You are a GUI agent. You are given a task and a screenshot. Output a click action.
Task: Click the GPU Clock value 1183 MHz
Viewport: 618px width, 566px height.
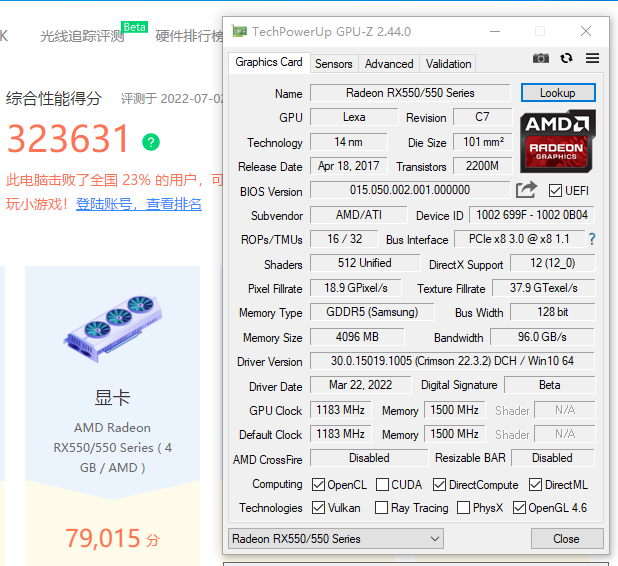coord(340,410)
